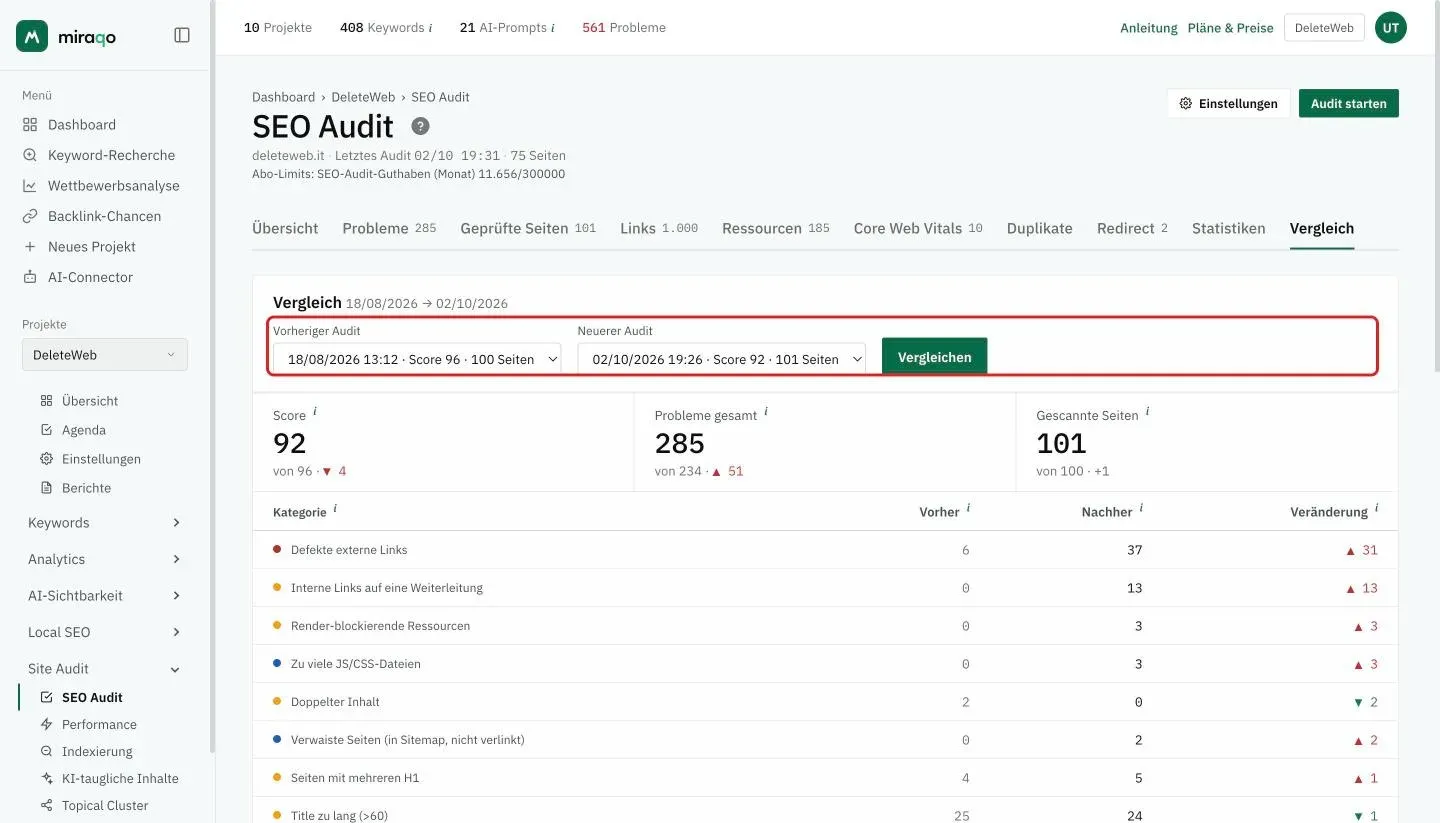
Task: Switch to the Probleme tab
Action: 389,228
